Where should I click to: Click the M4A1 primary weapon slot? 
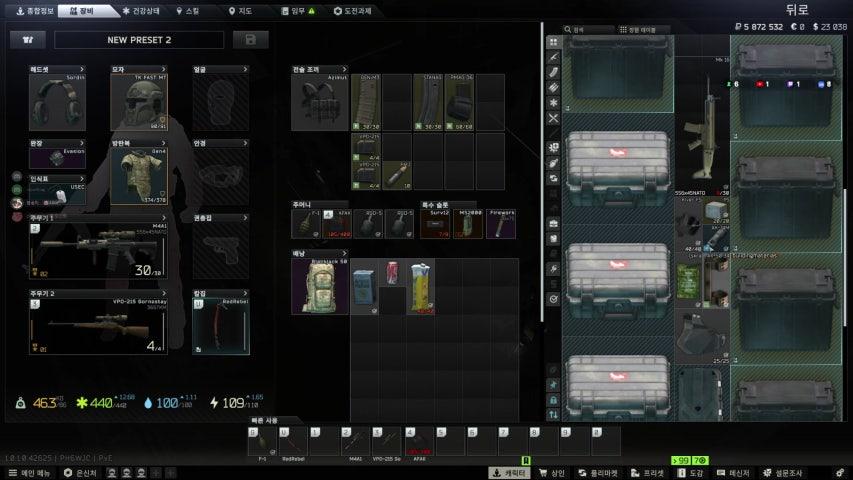98,252
